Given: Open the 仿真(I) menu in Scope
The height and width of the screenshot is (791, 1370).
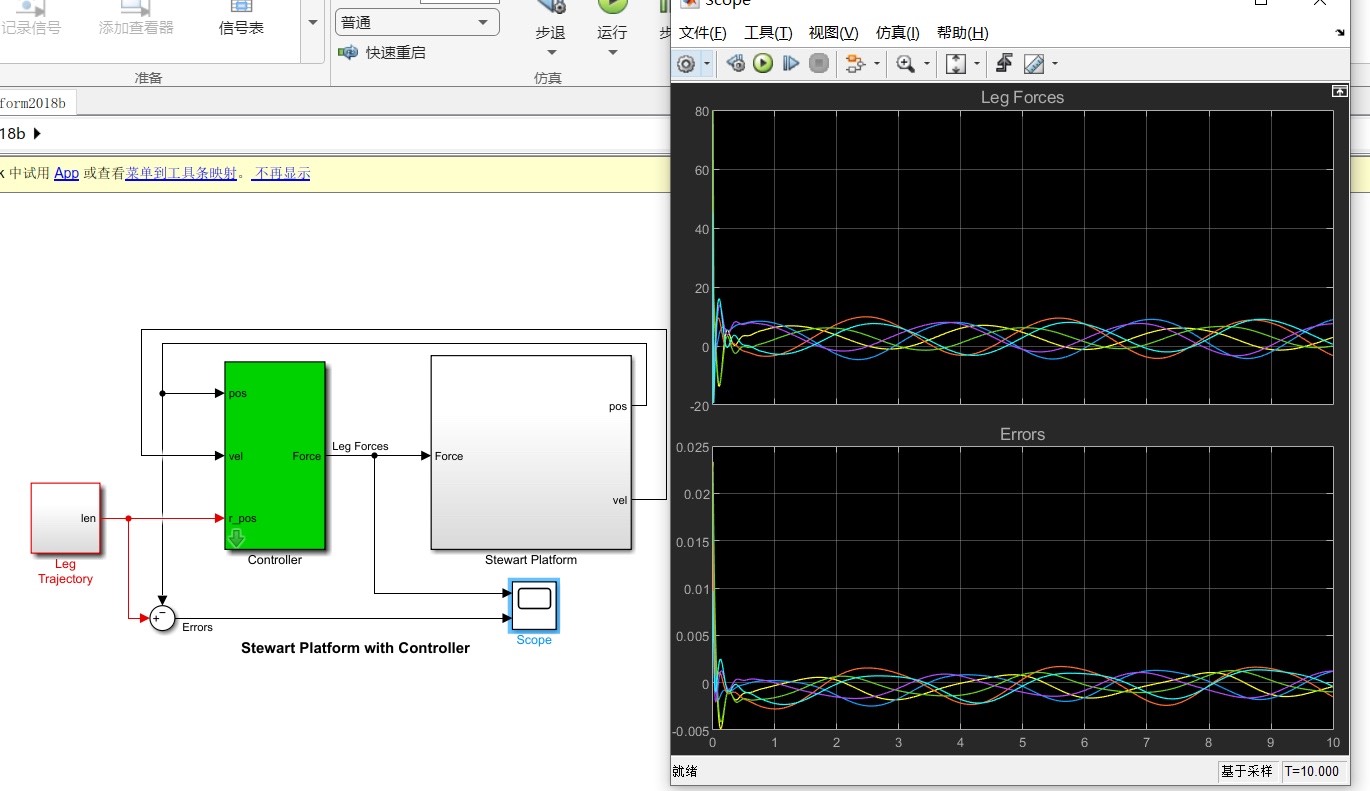Looking at the screenshot, I should pyautogui.click(x=898, y=33).
